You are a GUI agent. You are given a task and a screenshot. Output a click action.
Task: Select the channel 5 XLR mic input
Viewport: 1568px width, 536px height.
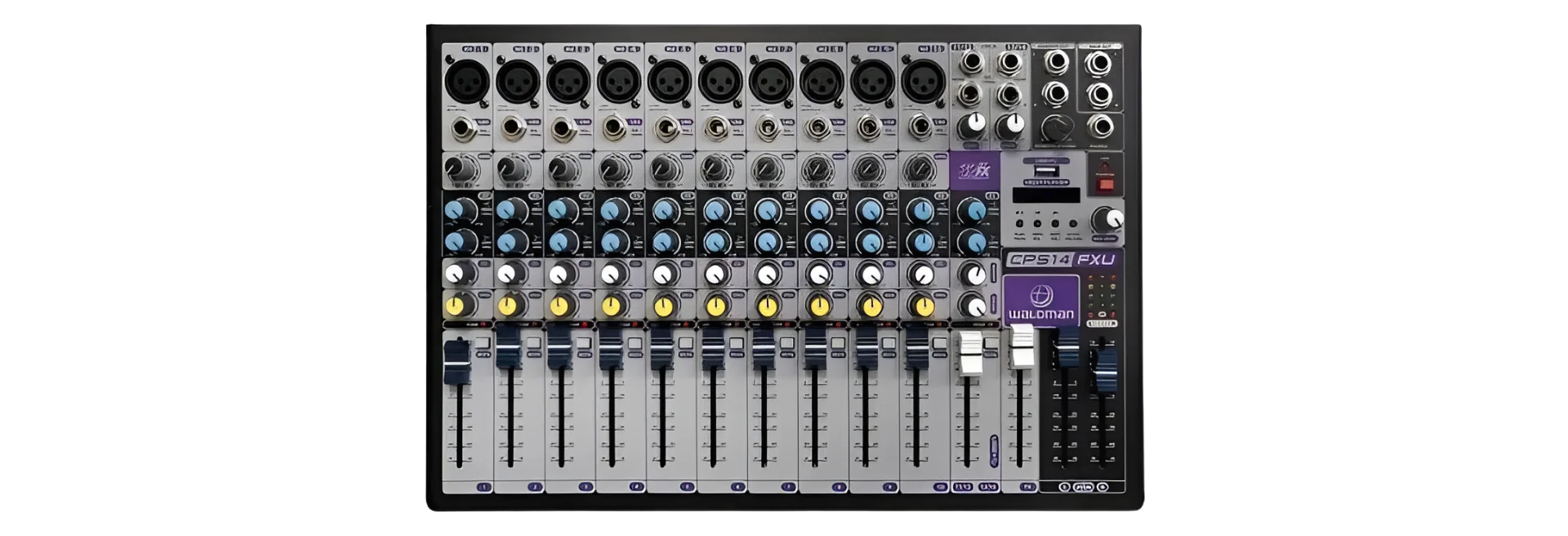coord(670,82)
